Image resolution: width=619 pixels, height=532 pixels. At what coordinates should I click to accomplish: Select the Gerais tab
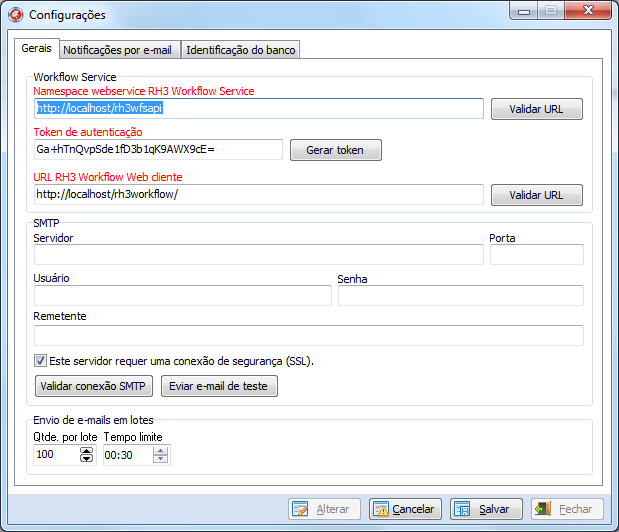coord(36,49)
